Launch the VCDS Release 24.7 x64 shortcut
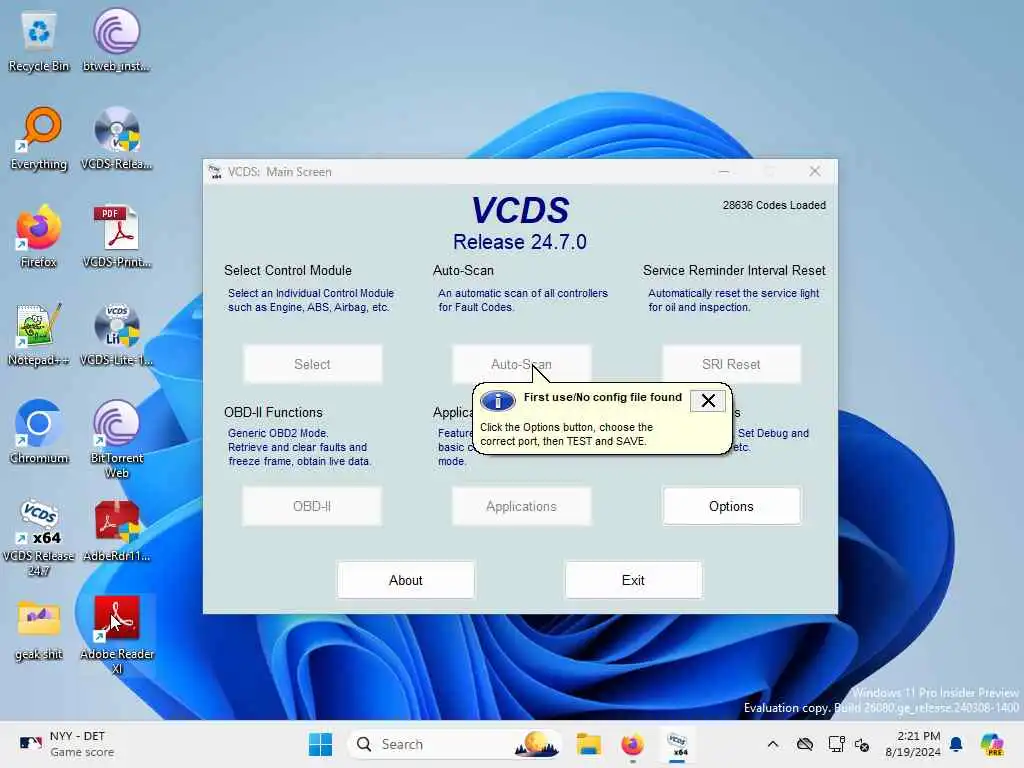The height and width of the screenshot is (768, 1024). pyautogui.click(x=39, y=538)
